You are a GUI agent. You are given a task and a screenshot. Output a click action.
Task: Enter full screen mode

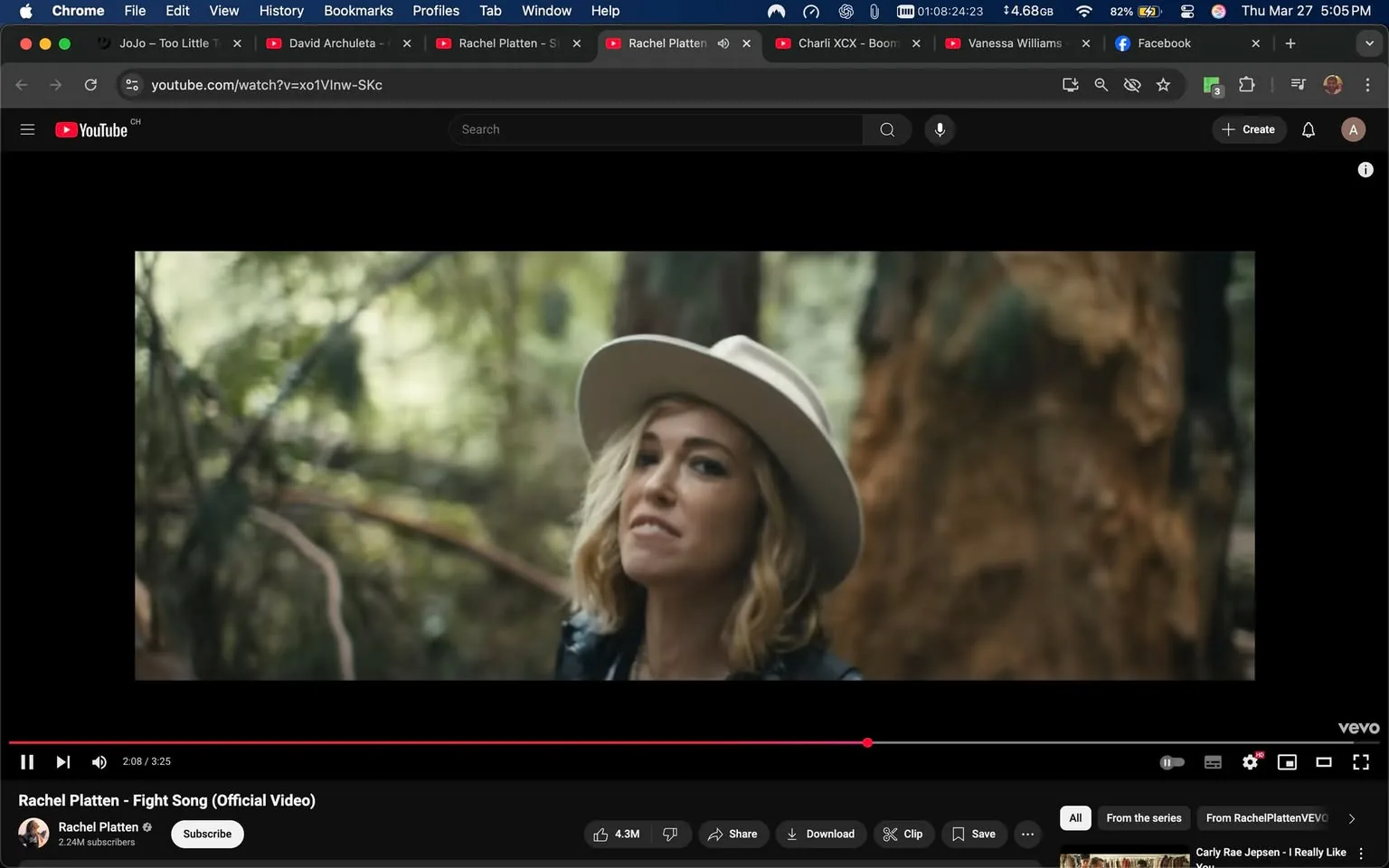[x=1360, y=761]
